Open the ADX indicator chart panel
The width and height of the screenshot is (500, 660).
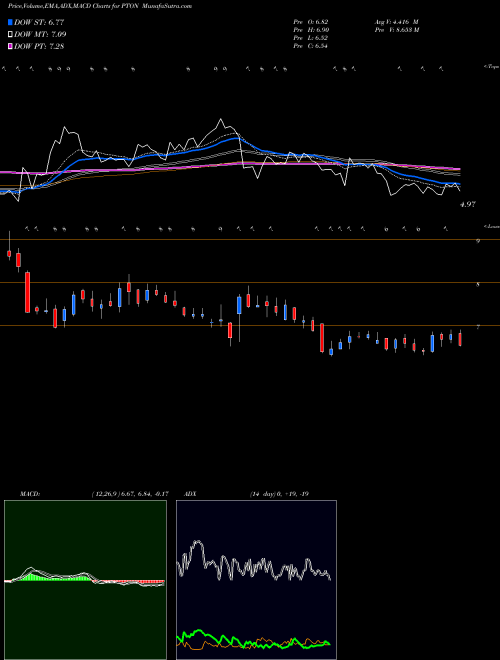[256, 580]
